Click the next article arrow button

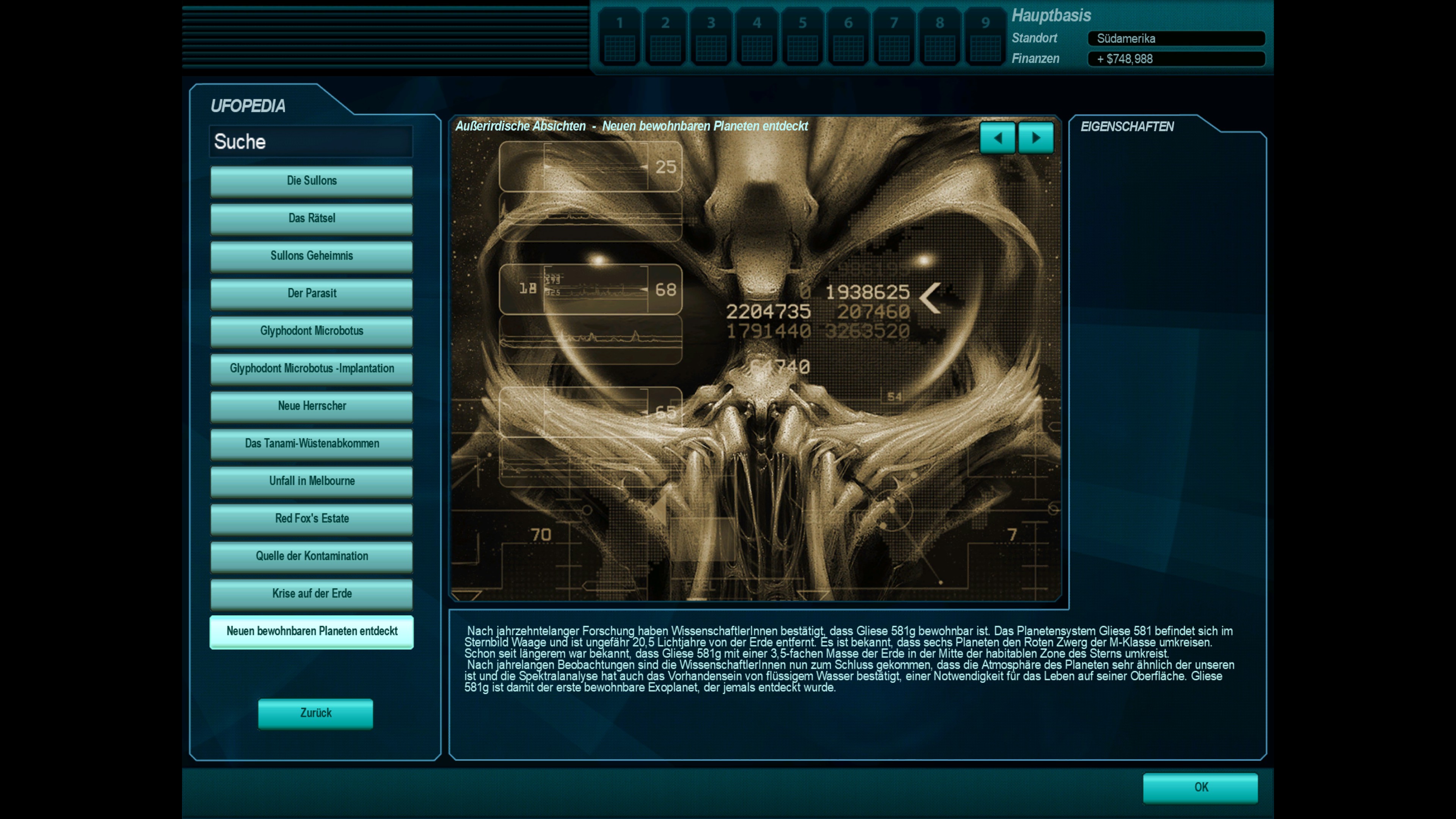pos(1036,138)
